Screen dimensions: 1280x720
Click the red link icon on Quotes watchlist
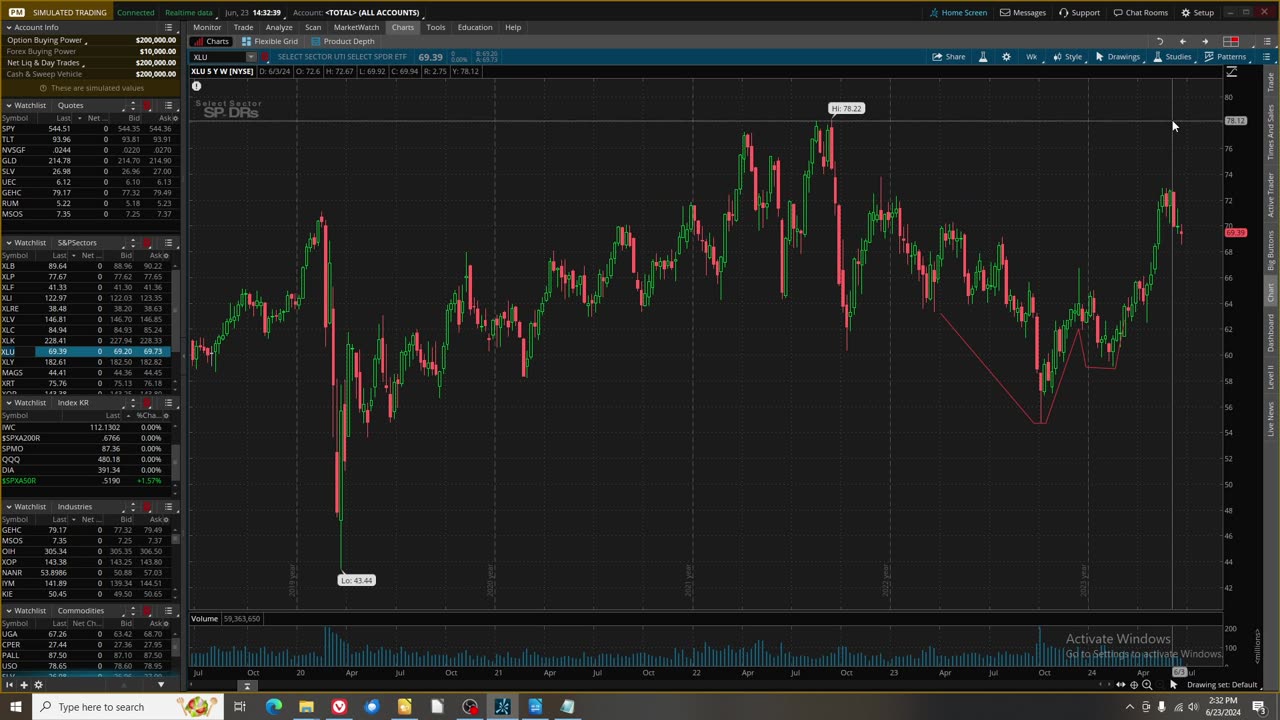(x=147, y=105)
